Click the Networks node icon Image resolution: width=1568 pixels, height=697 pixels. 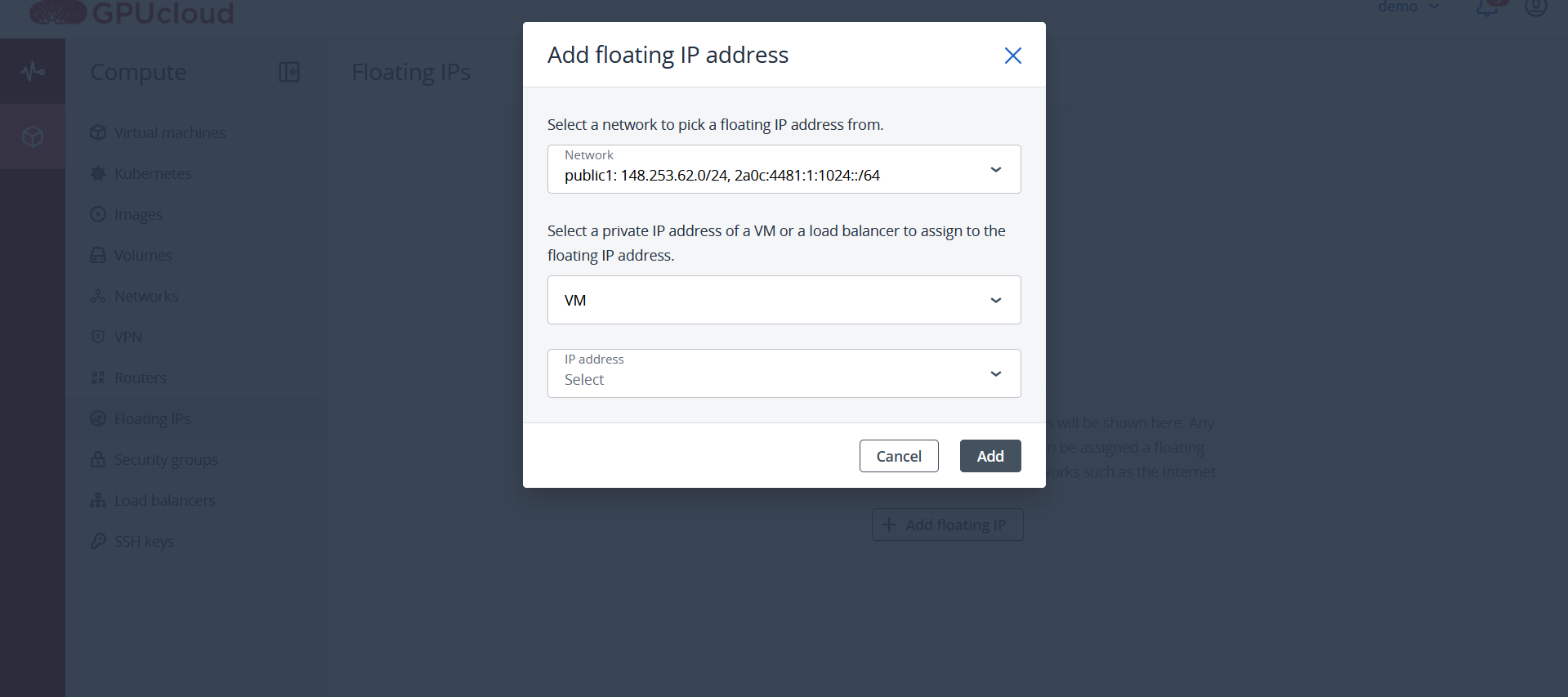98,296
